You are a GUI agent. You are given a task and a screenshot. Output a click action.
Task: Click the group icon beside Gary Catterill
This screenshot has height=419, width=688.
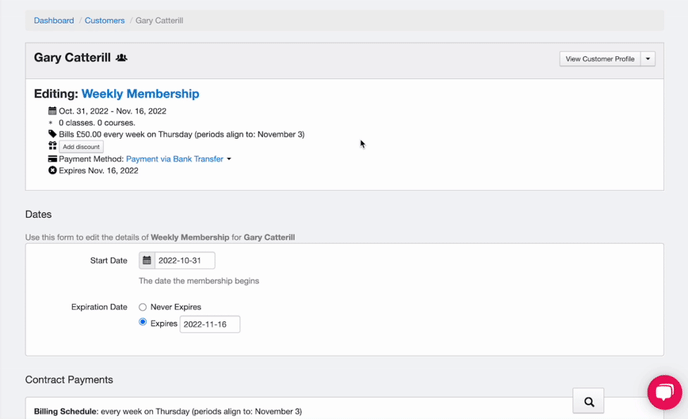pos(122,59)
